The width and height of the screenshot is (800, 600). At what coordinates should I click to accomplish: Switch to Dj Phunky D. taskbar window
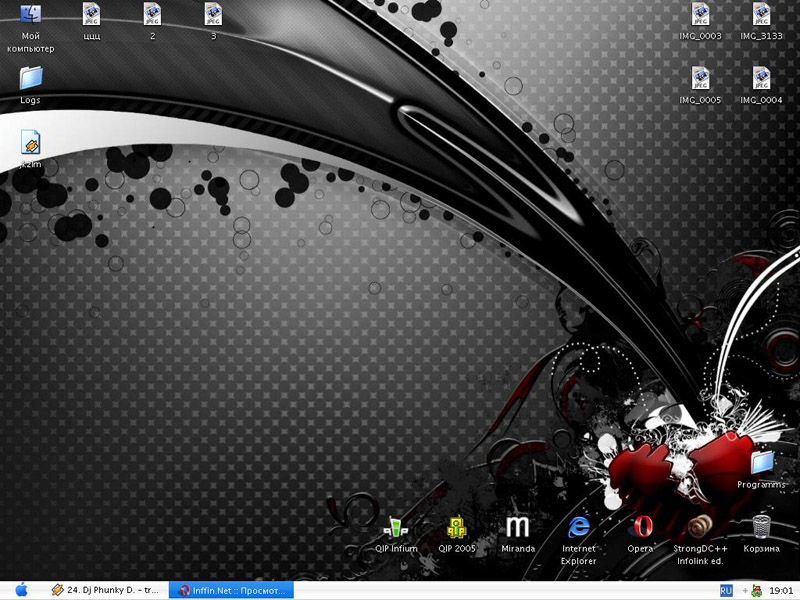105,590
